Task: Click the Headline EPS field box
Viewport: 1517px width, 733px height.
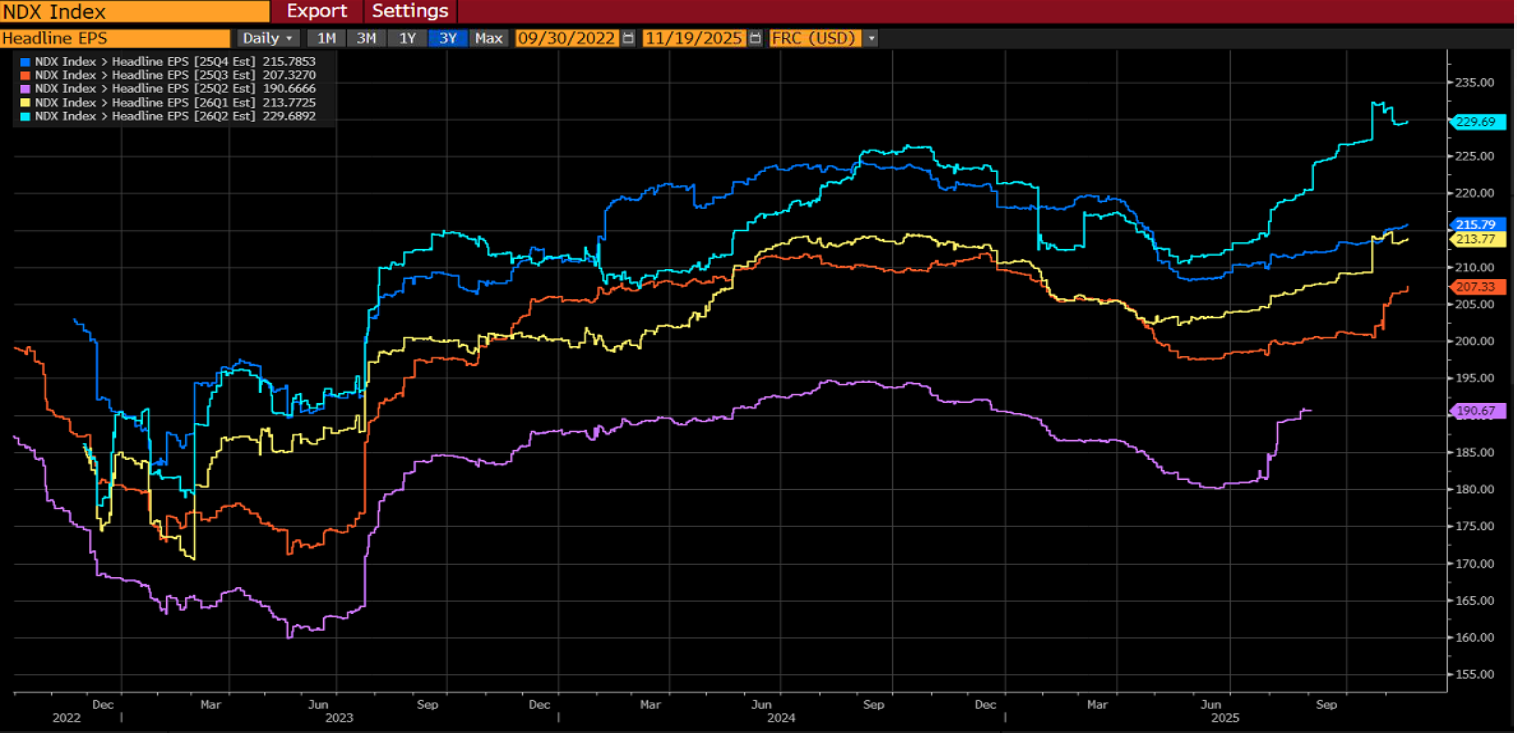Action: 115,38
